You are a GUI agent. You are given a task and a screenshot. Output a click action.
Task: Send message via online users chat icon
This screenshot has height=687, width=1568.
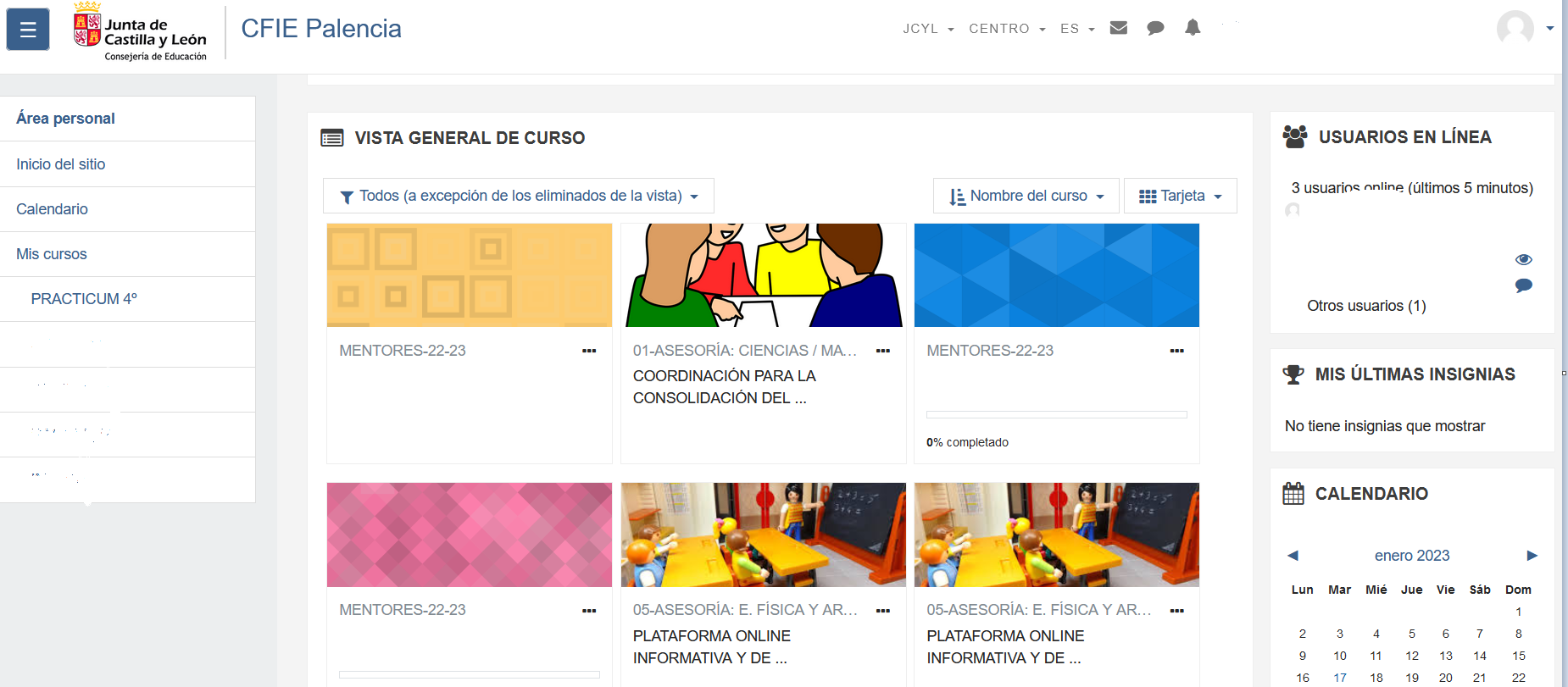tap(1523, 285)
